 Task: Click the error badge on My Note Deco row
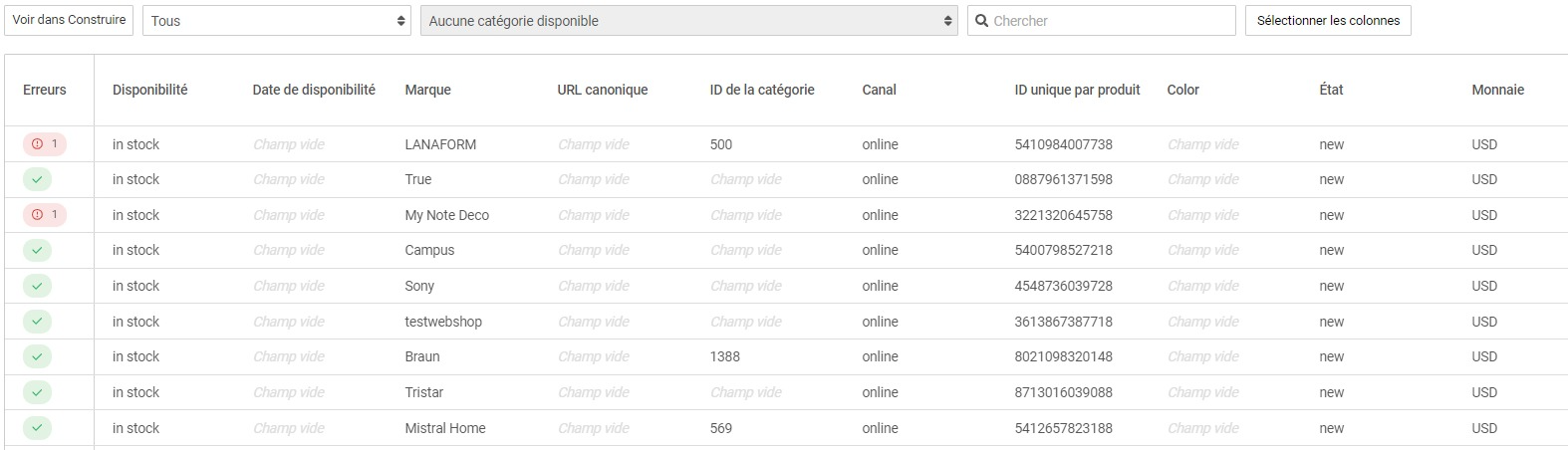[45, 215]
